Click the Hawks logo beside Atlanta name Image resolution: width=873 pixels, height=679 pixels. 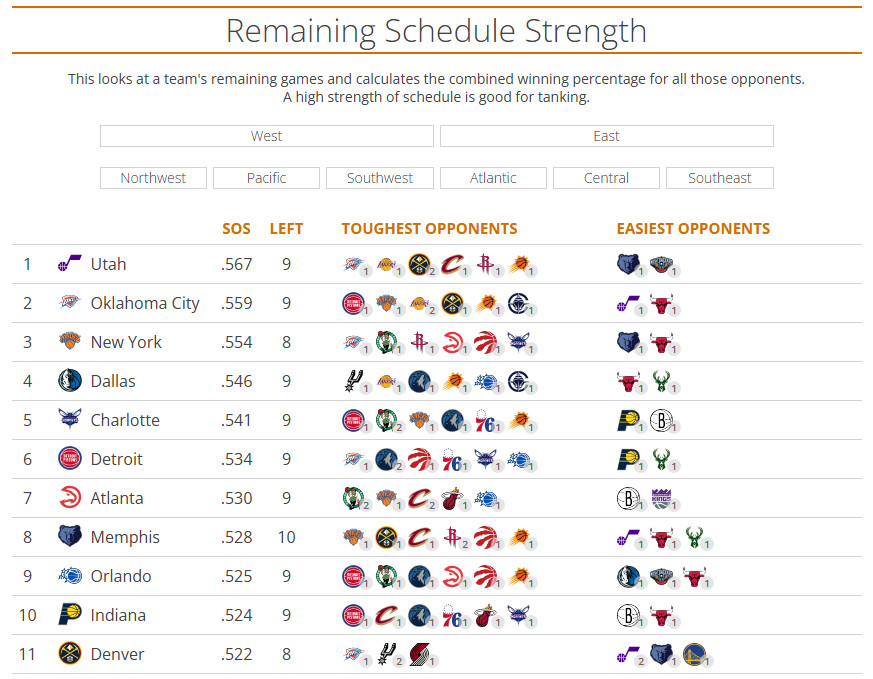click(69, 498)
